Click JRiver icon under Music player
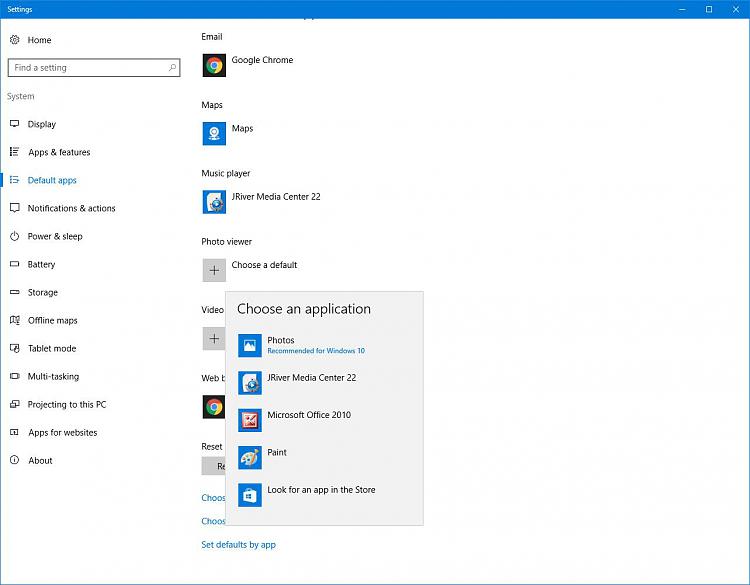The height and width of the screenshot is (585, 750). (214, 202)
